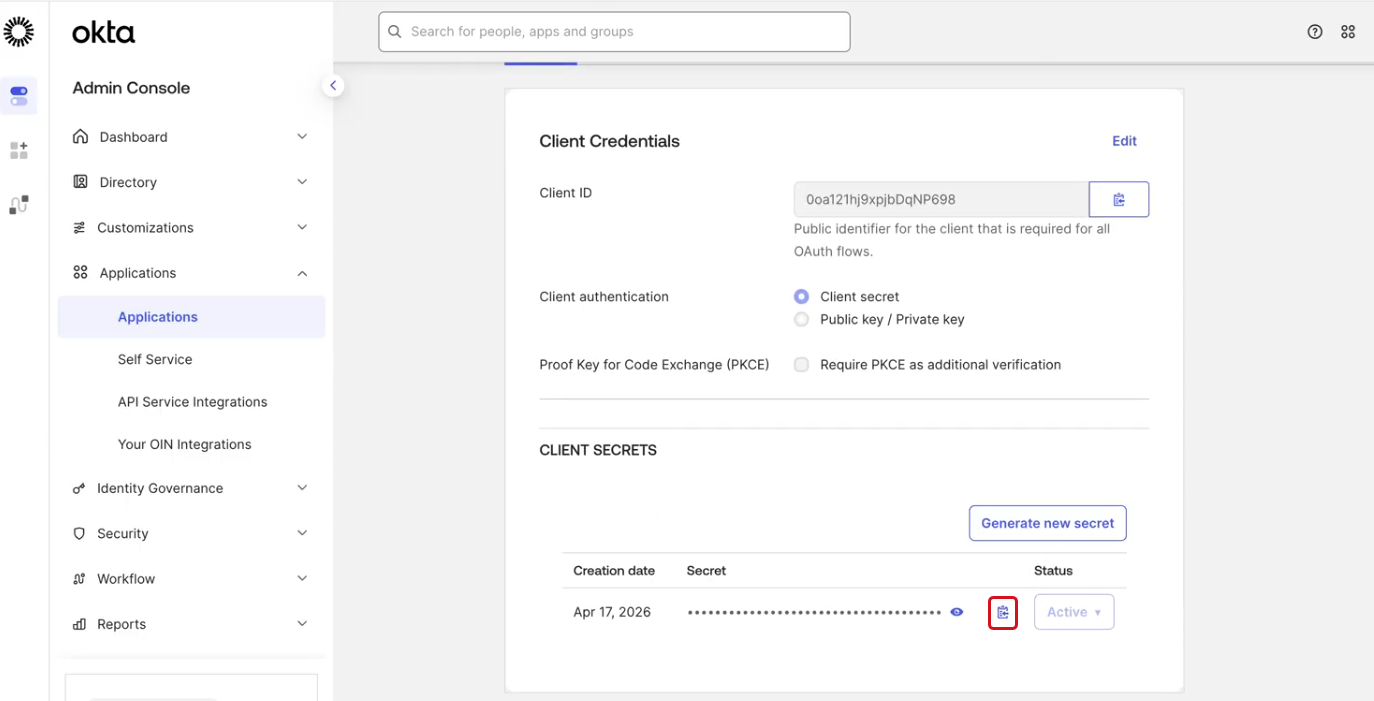
Task: Expand the Reports menu chevron
Action: point(302,624)
